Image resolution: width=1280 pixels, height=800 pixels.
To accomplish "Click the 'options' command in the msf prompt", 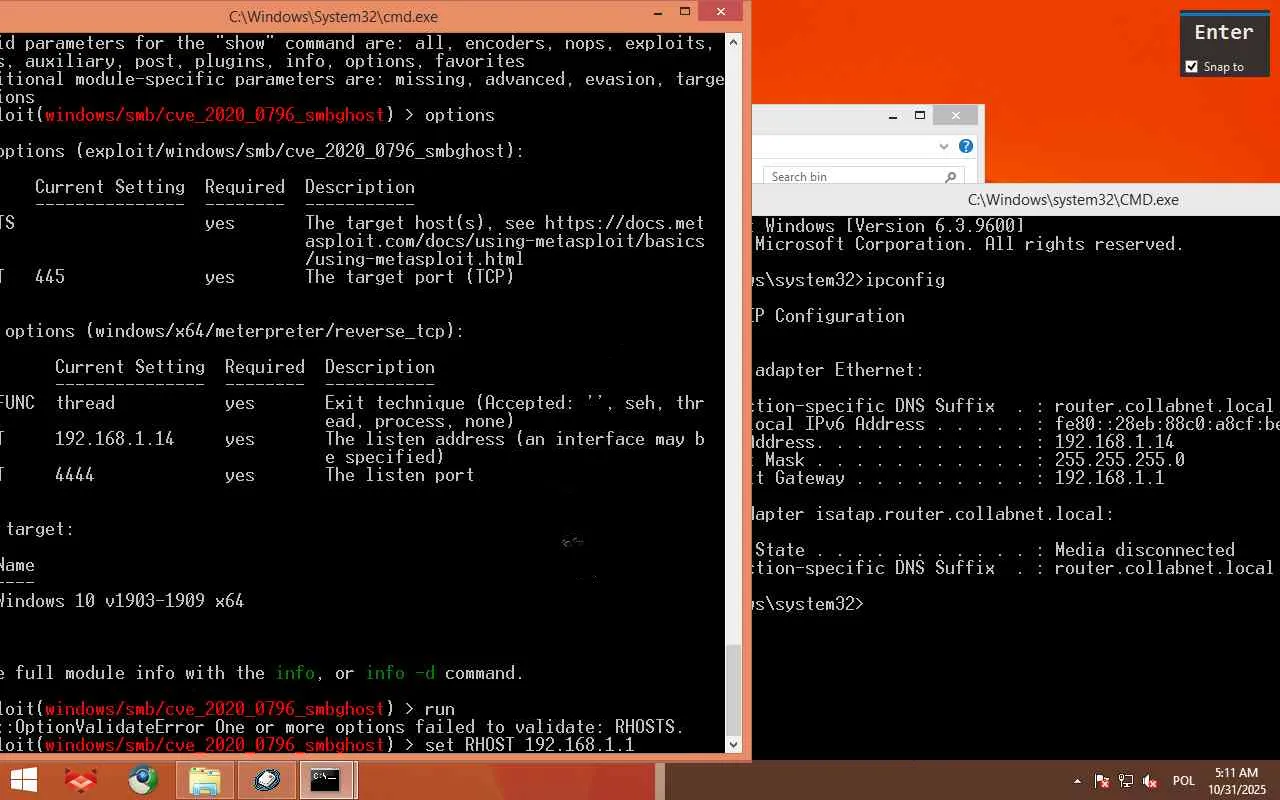I will 460,115.
